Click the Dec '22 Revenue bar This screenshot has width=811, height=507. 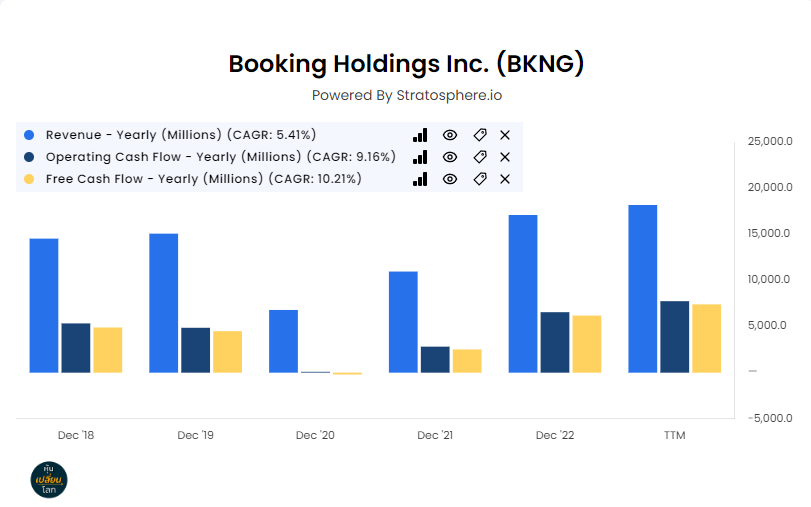[523, 294]
